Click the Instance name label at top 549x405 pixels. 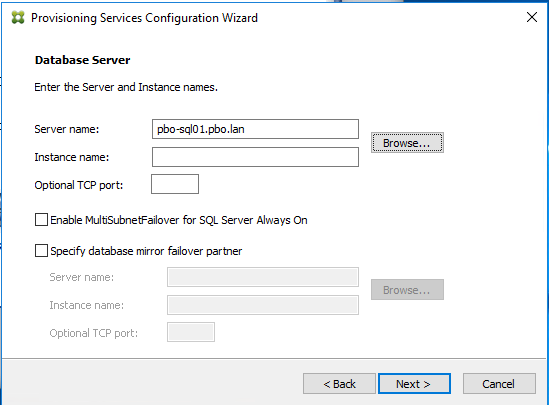coord(72,157)
